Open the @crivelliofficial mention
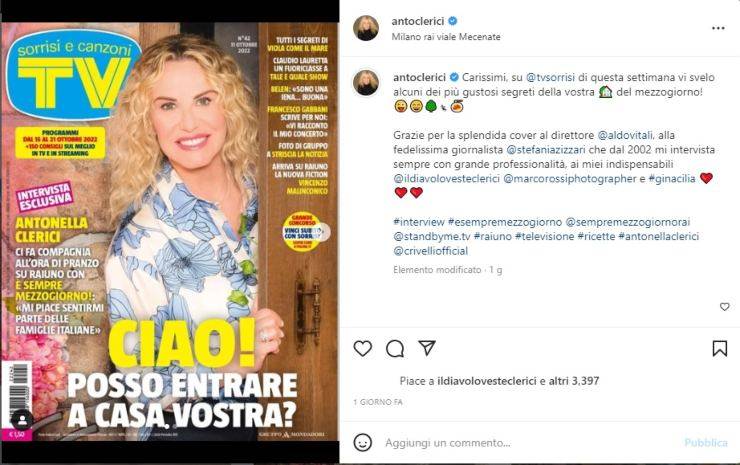The width and height of the screenshot is (740, 465). tap(430, 251)
